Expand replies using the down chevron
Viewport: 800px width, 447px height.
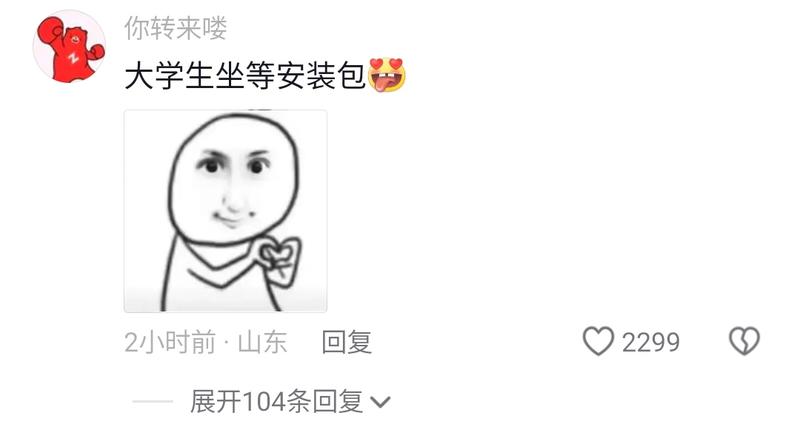click(x=381, y=403)
